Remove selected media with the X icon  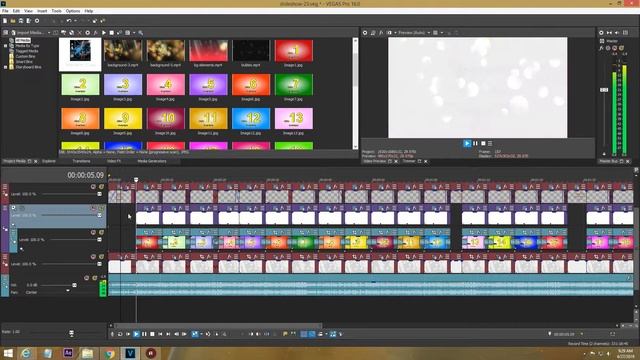80,33
